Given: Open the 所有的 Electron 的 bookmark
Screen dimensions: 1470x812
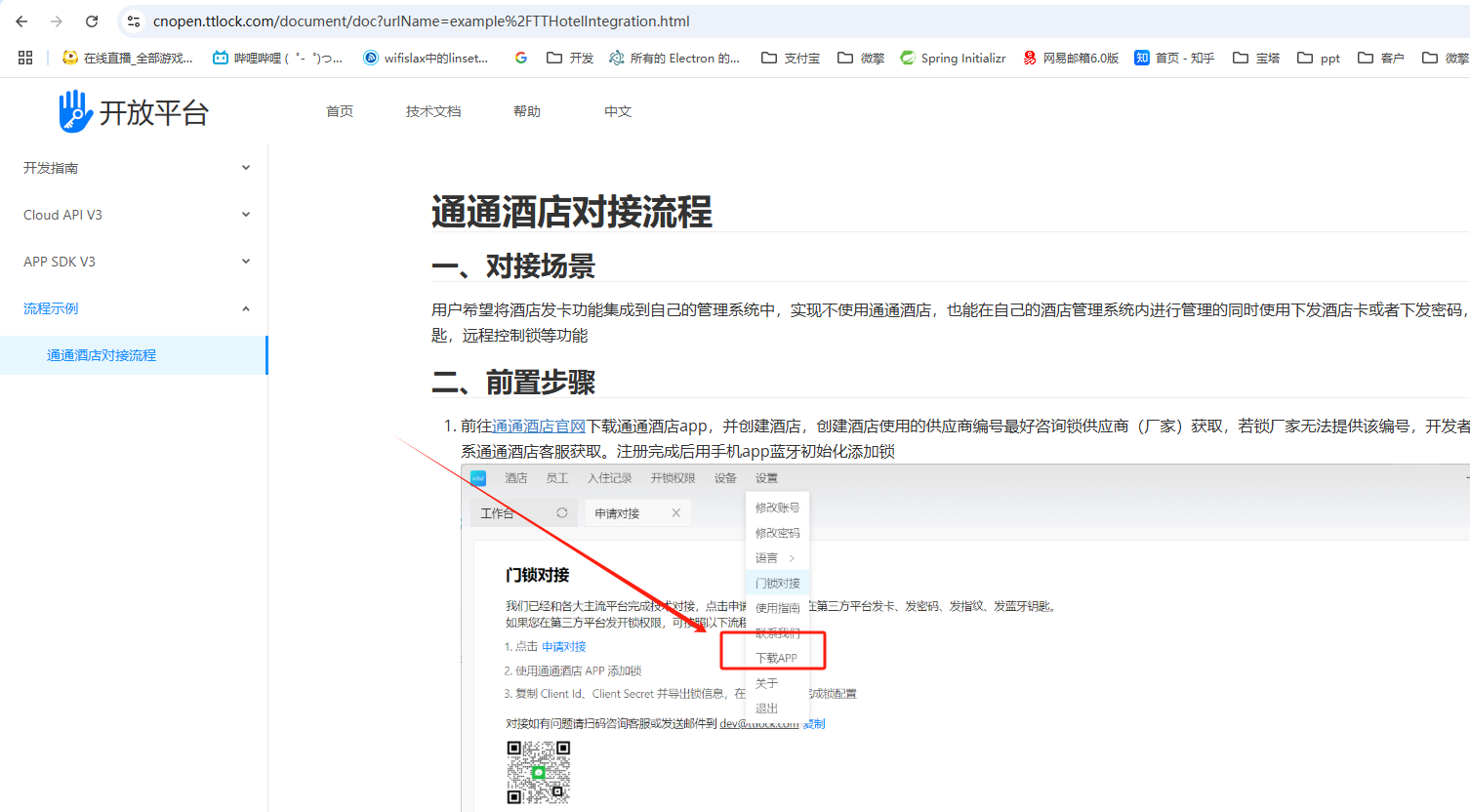Looking at the screenshot, I should pos(674,58).
